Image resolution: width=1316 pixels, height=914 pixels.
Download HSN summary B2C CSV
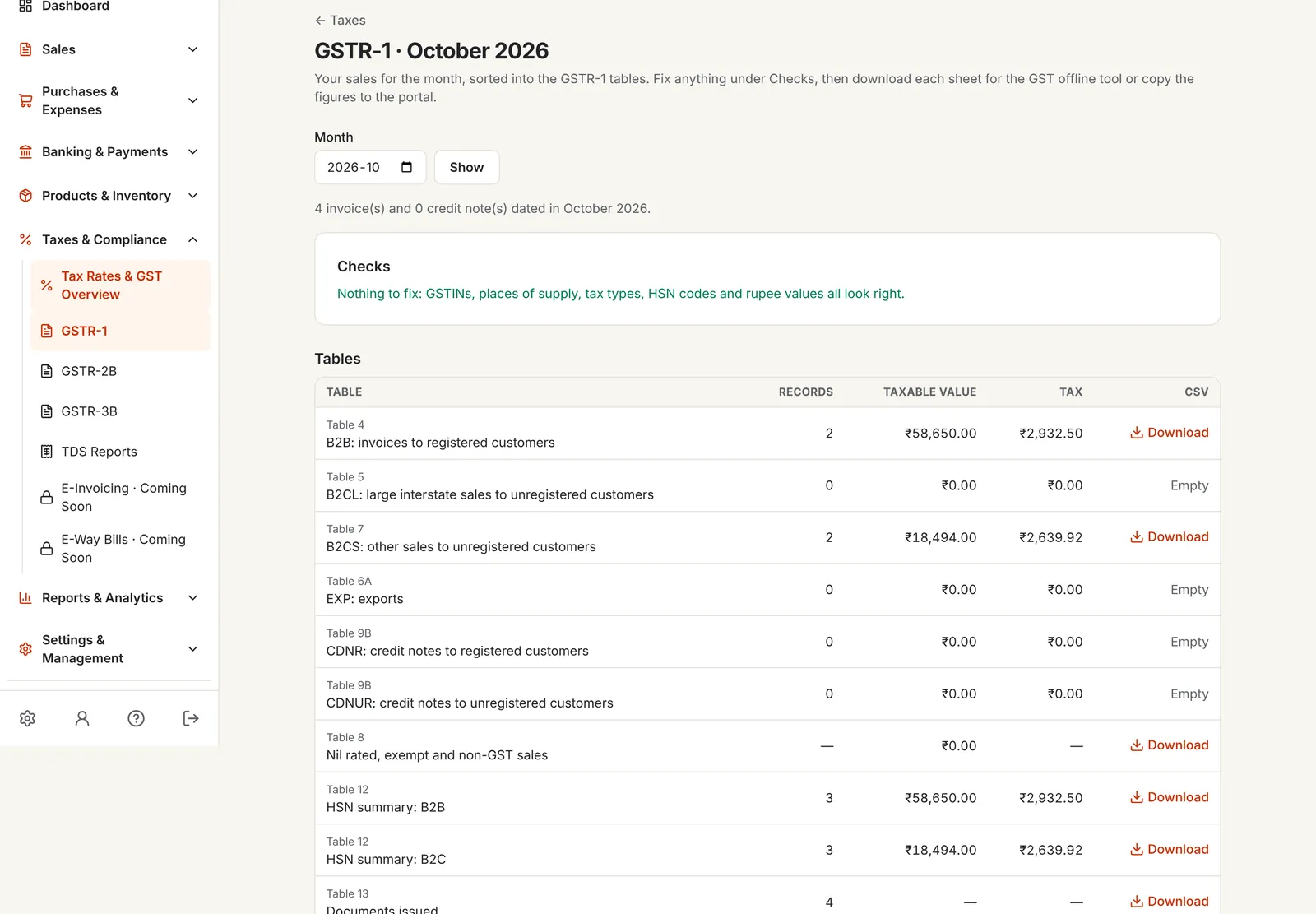1169,850
